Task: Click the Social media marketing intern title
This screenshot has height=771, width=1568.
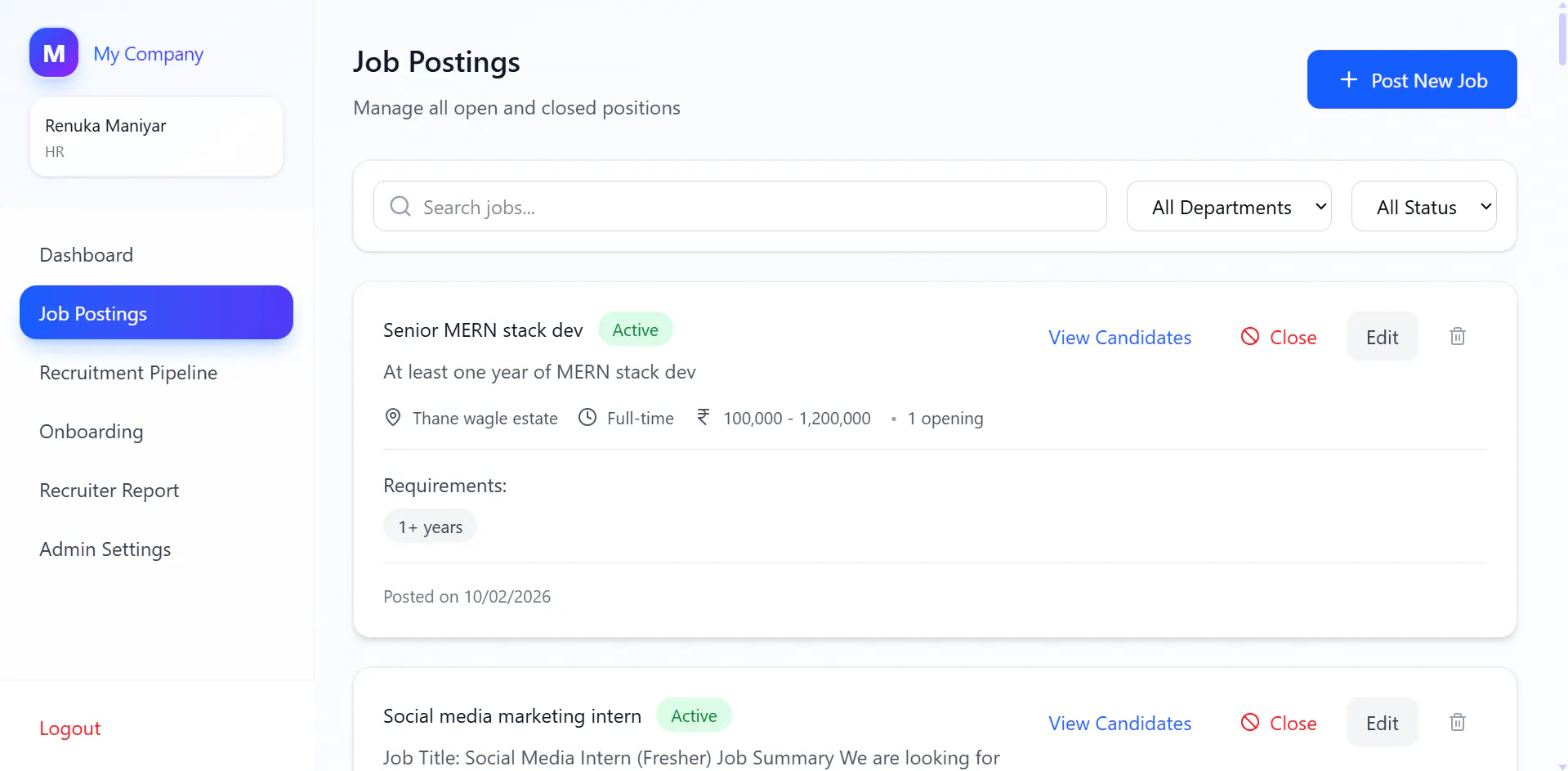Action: pos(512,715)
